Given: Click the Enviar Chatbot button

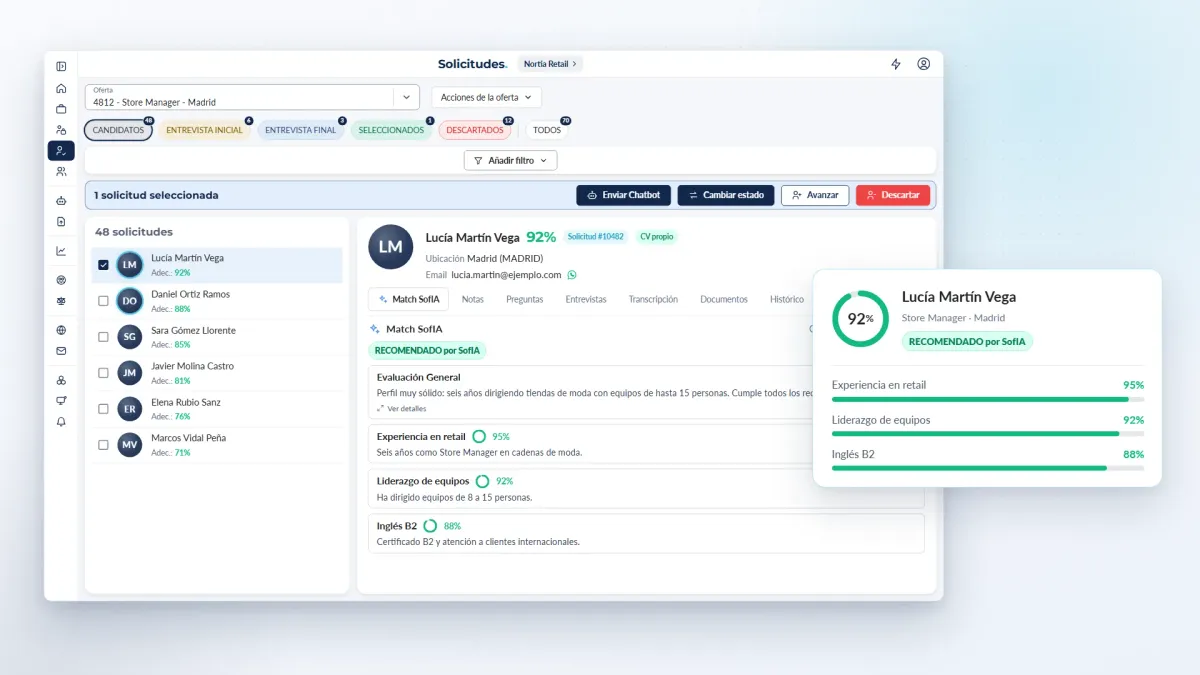Looking at the screenshot, I should point(624,195).
